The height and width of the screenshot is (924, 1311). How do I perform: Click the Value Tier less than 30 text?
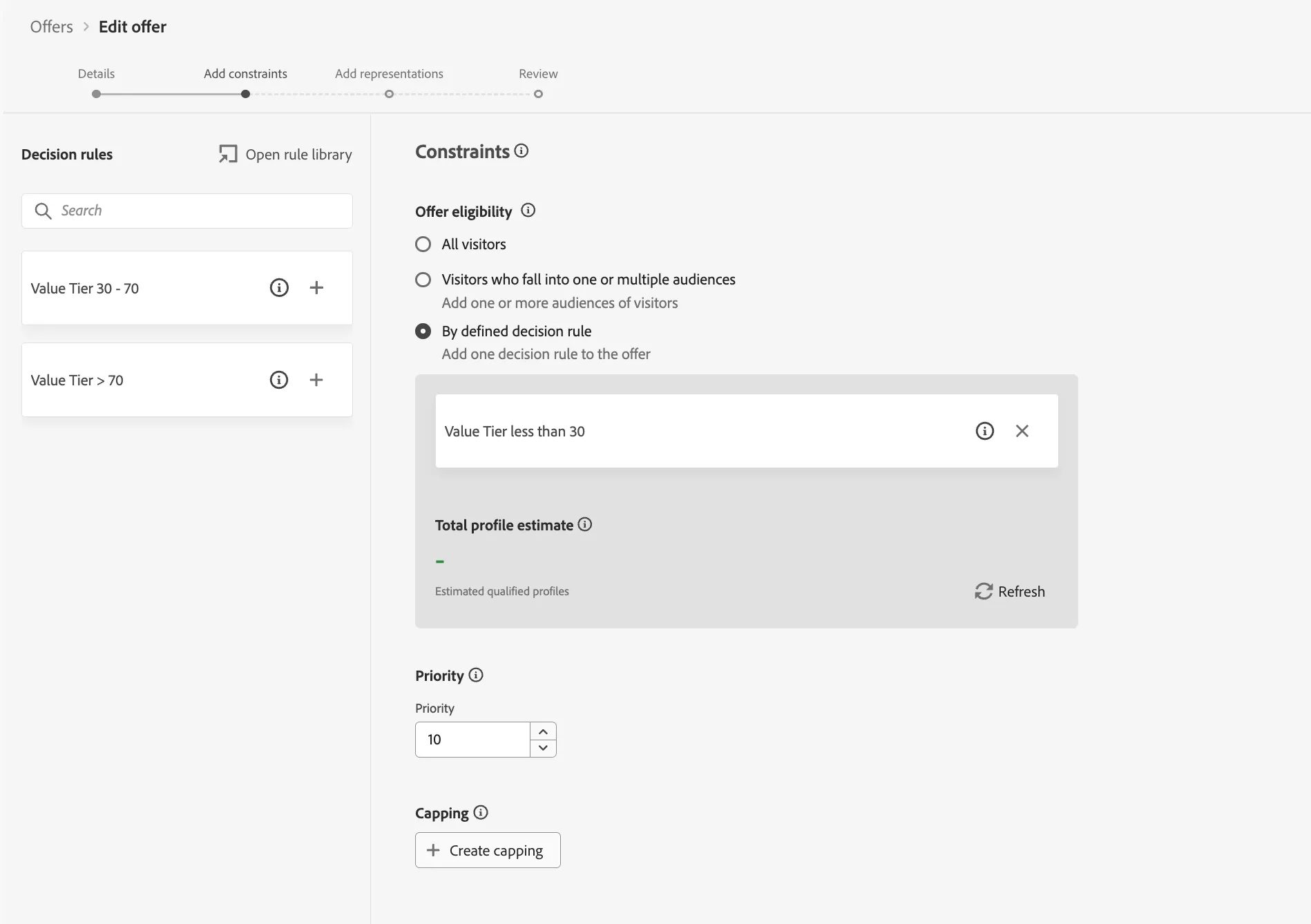[515, 432]
